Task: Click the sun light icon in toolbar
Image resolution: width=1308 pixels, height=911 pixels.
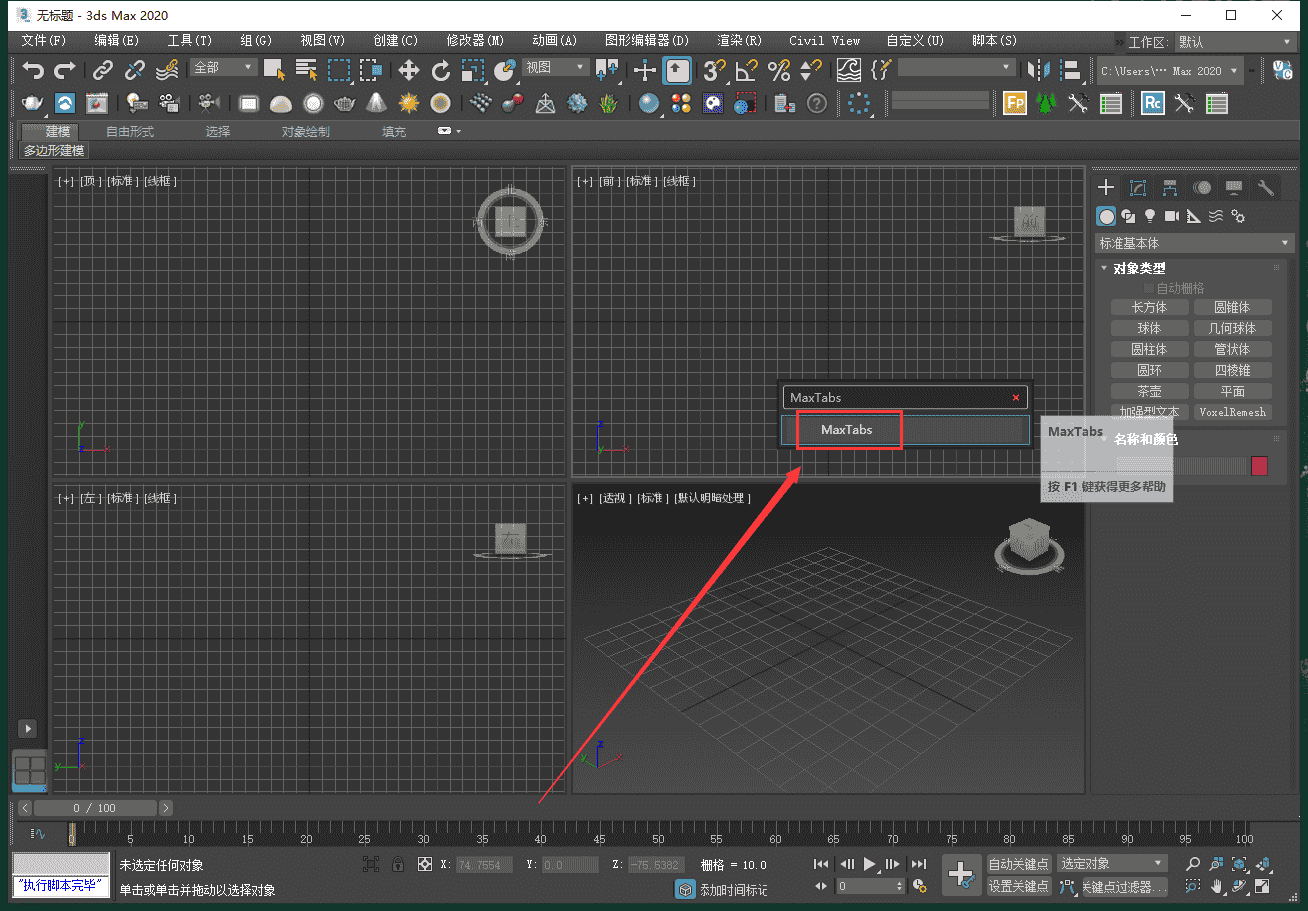Action: tap(408, 103)
